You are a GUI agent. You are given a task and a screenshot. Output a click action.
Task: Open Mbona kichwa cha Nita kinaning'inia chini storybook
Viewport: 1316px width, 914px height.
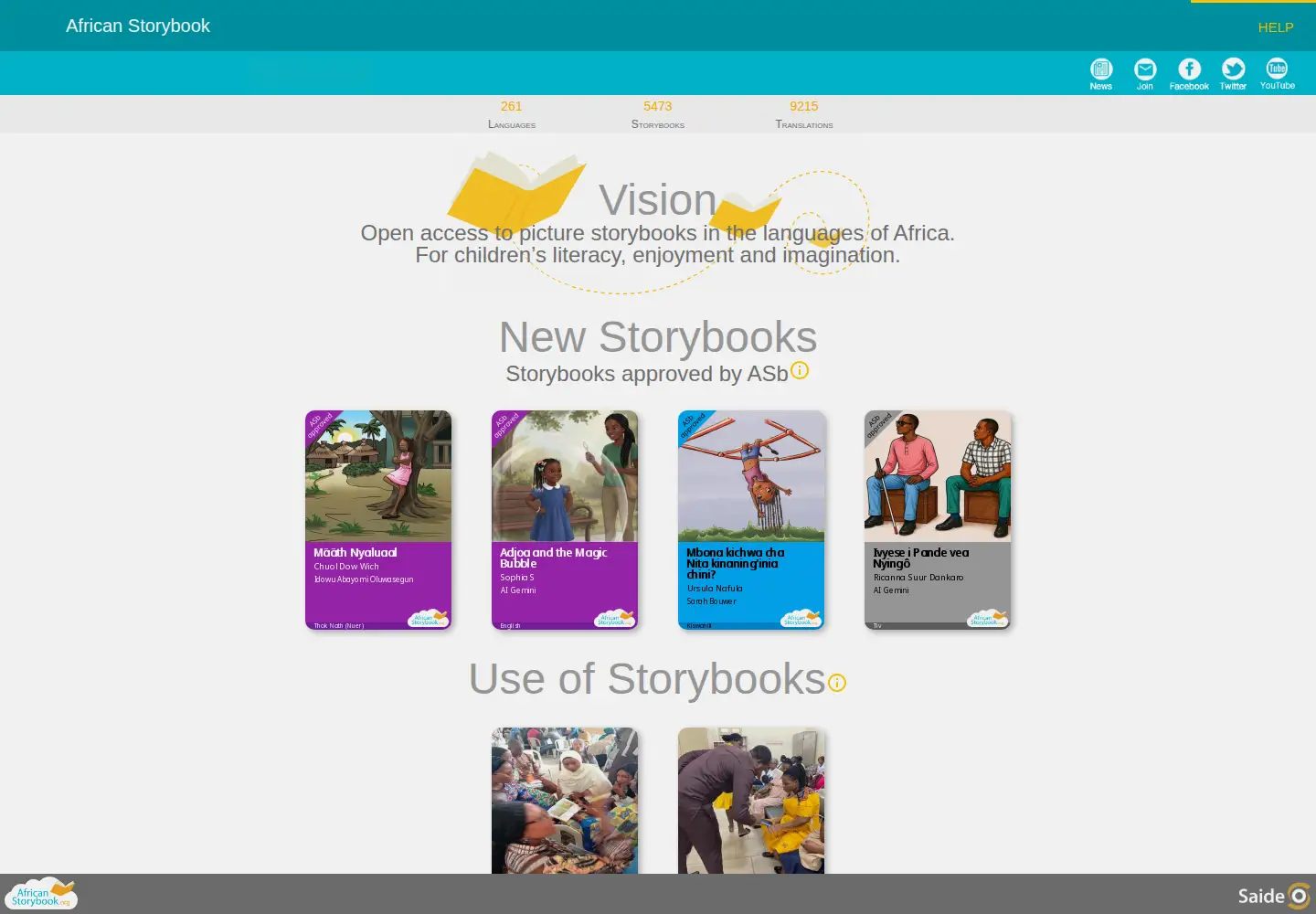(x=751, y=520)
